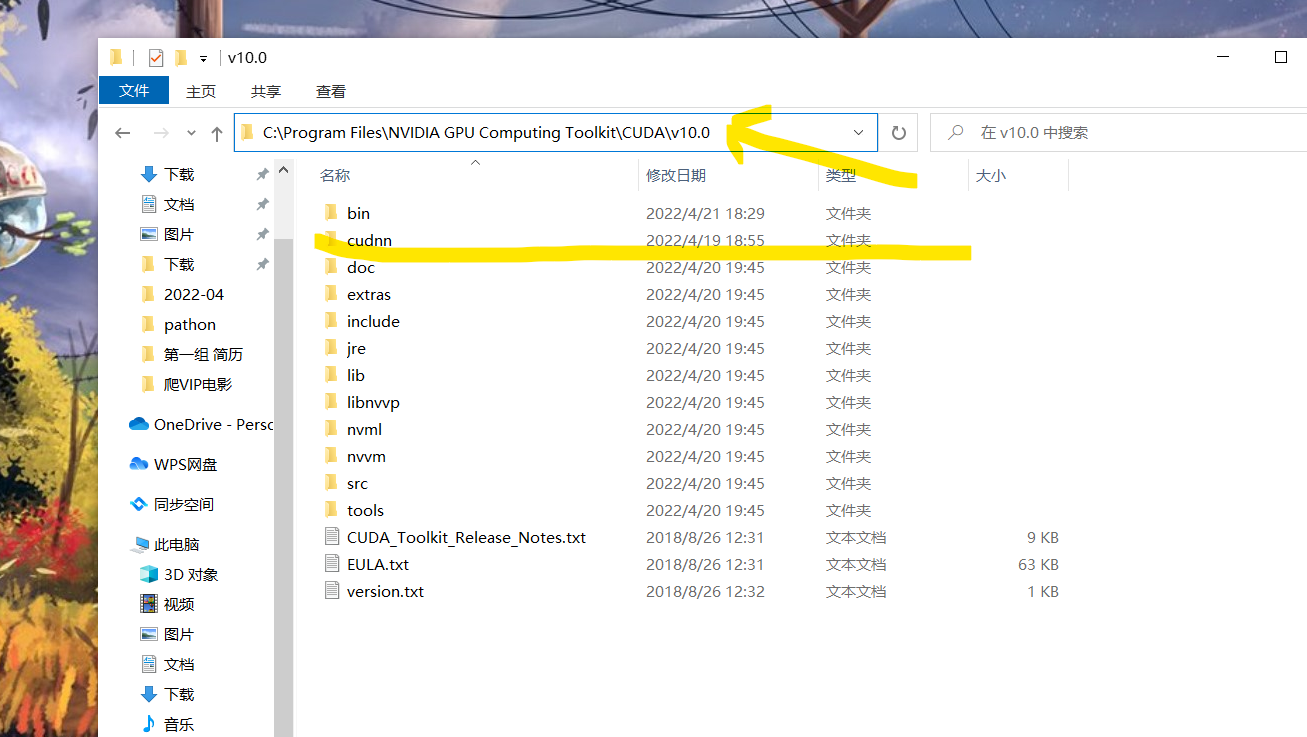Viewport: 1307px width, 737px height.
Task: Open WPS网盘 in navigation pane
Action: click(174, 464)
